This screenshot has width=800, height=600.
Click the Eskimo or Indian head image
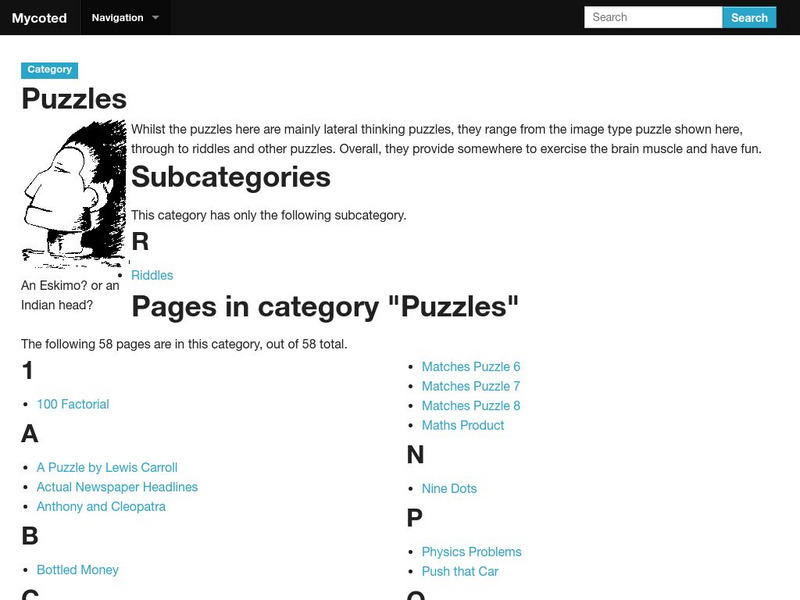74,193
